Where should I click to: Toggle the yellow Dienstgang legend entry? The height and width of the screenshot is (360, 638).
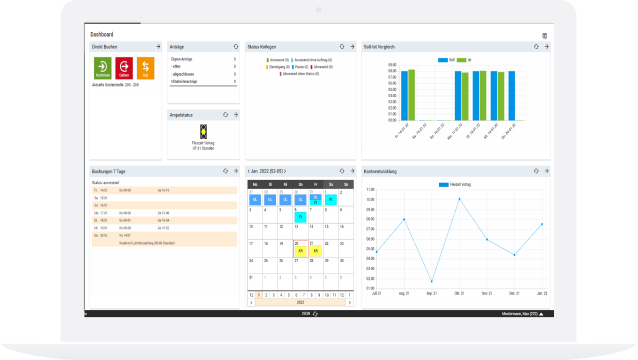278,67
